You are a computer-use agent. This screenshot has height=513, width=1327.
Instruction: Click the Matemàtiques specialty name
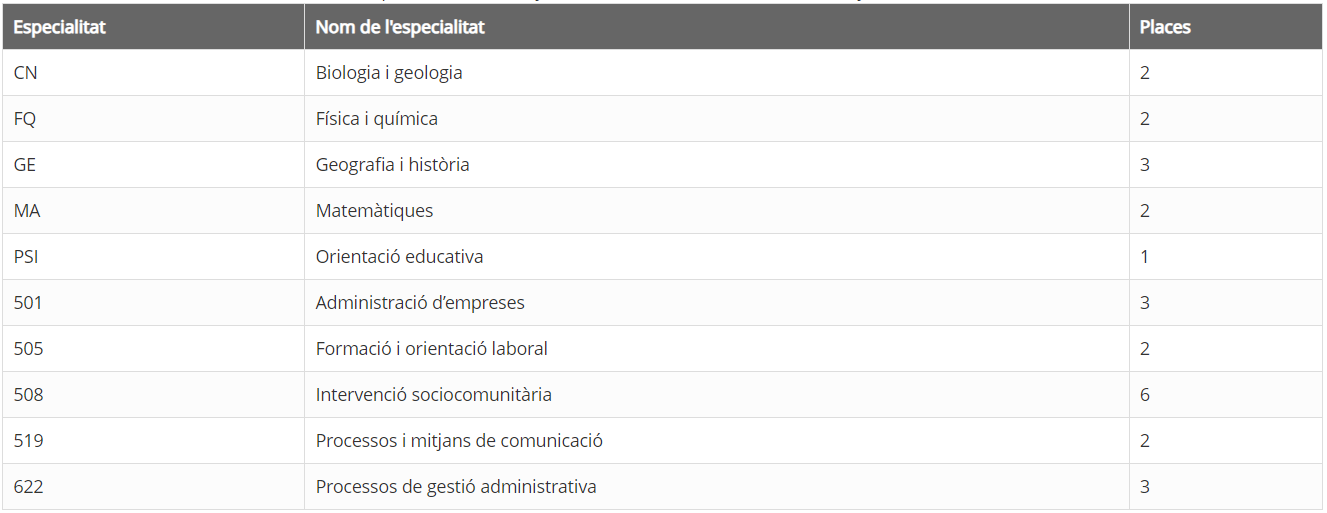click(x=375, y=211)
